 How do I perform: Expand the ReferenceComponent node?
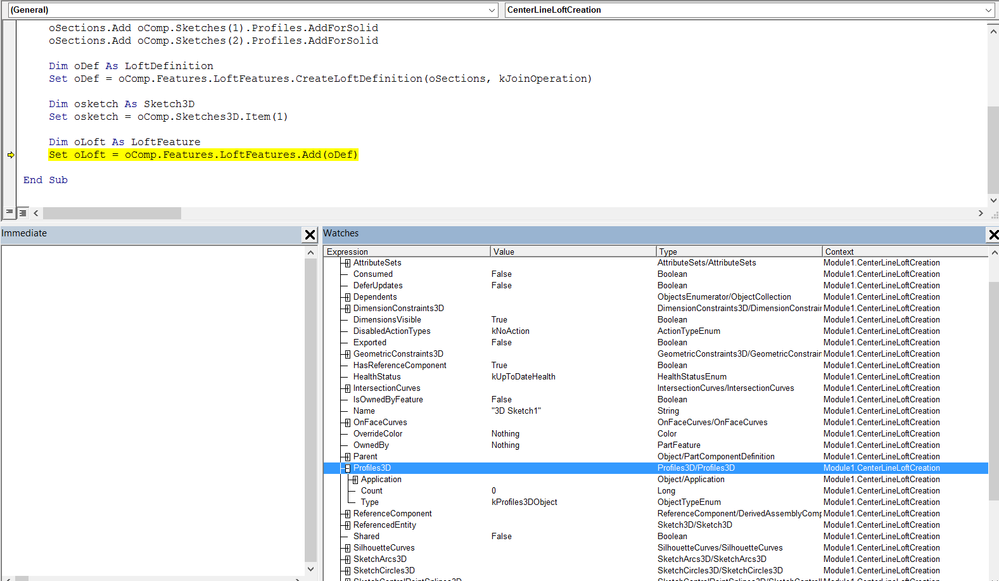coord(347,513)
